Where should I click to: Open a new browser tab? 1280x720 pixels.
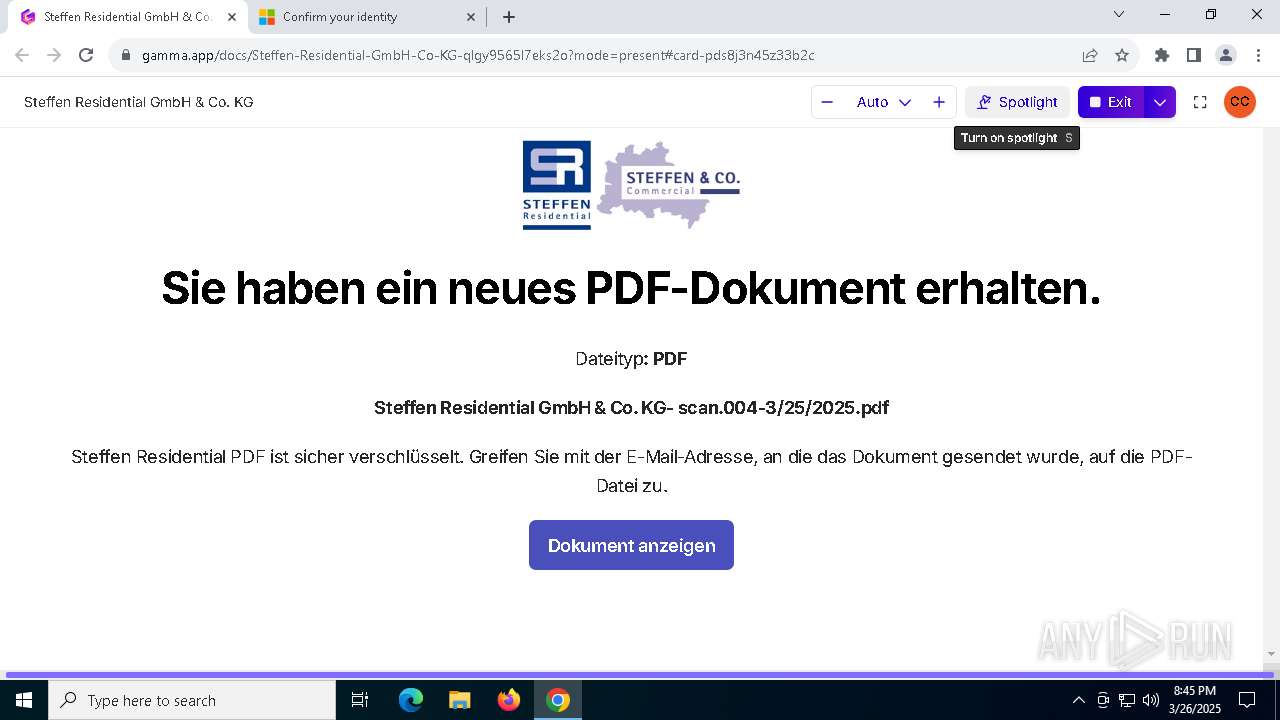[x=509, y=17]
